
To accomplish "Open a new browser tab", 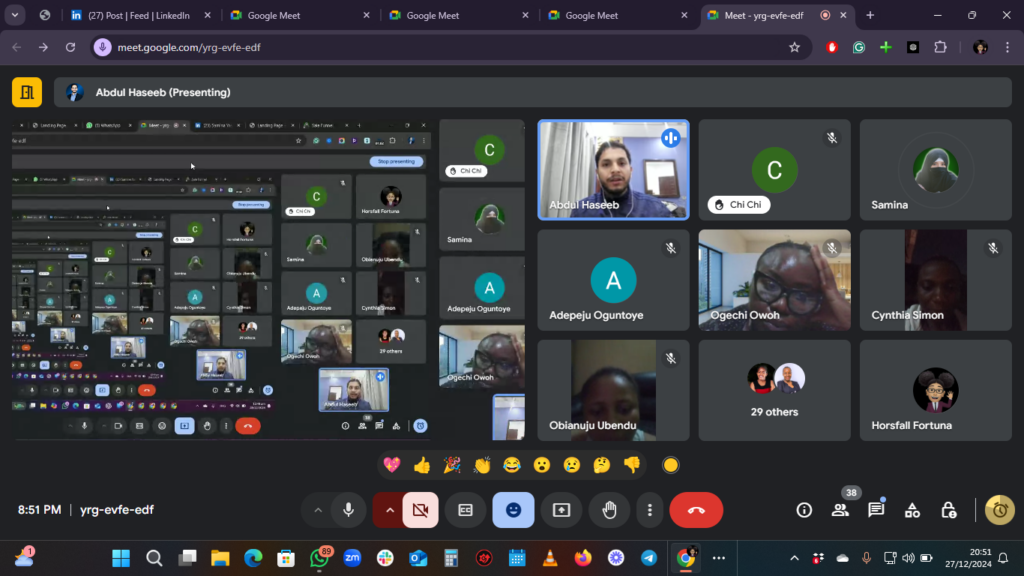I will [x=870, y=15].
